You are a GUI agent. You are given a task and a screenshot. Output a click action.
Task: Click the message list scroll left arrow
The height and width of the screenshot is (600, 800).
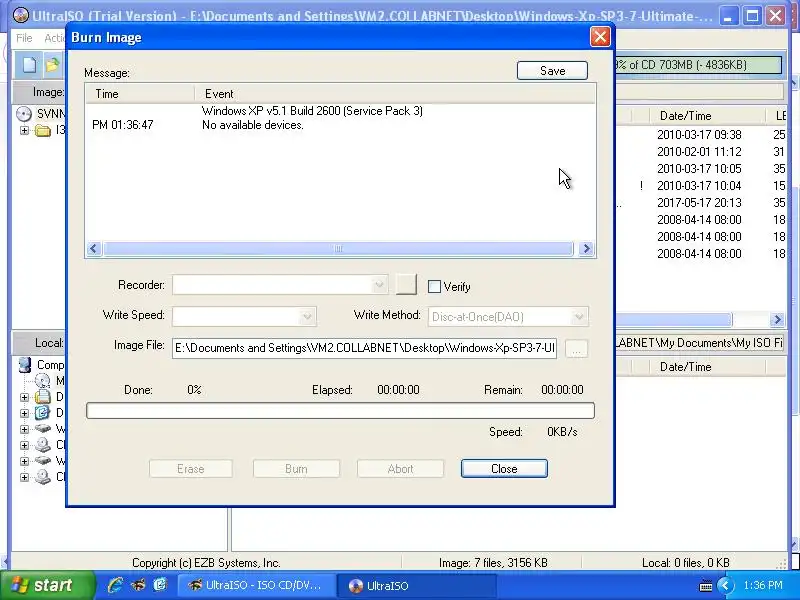(x=93, y=248)
